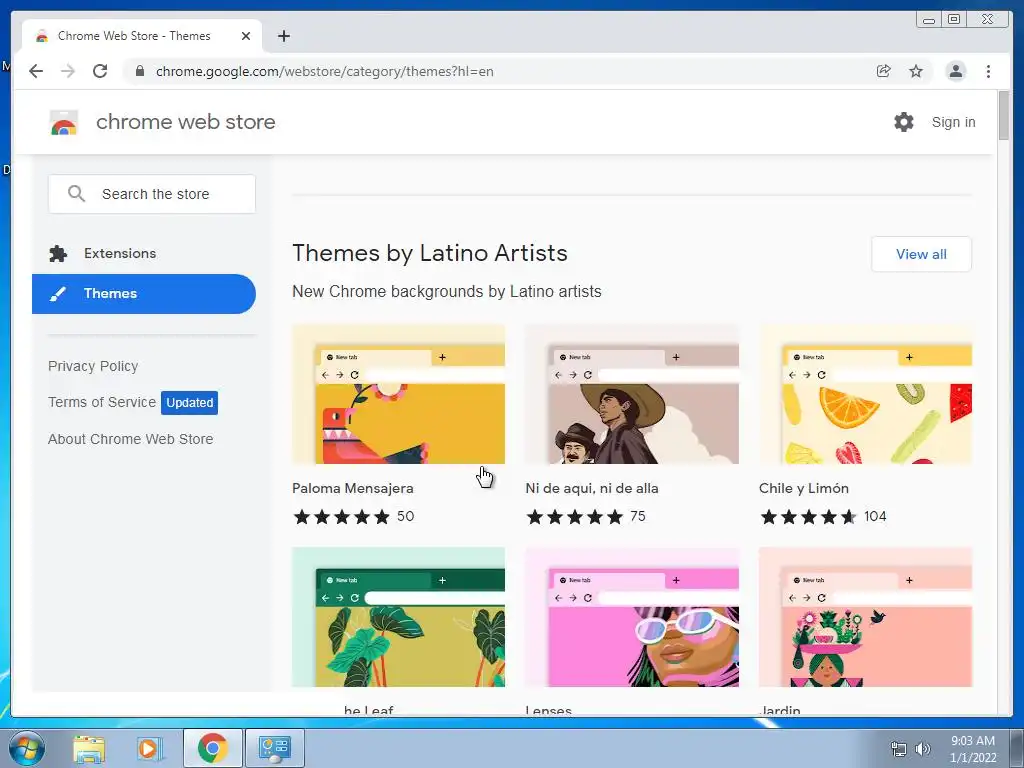1024x768 pixels.
Task: Share this page from the address bar
Action: pos(884,71)
